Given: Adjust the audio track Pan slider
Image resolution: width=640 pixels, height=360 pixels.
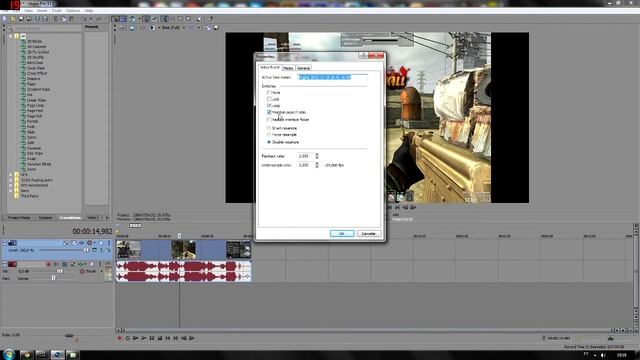Looking at the screenshot, I should (53, 278).
